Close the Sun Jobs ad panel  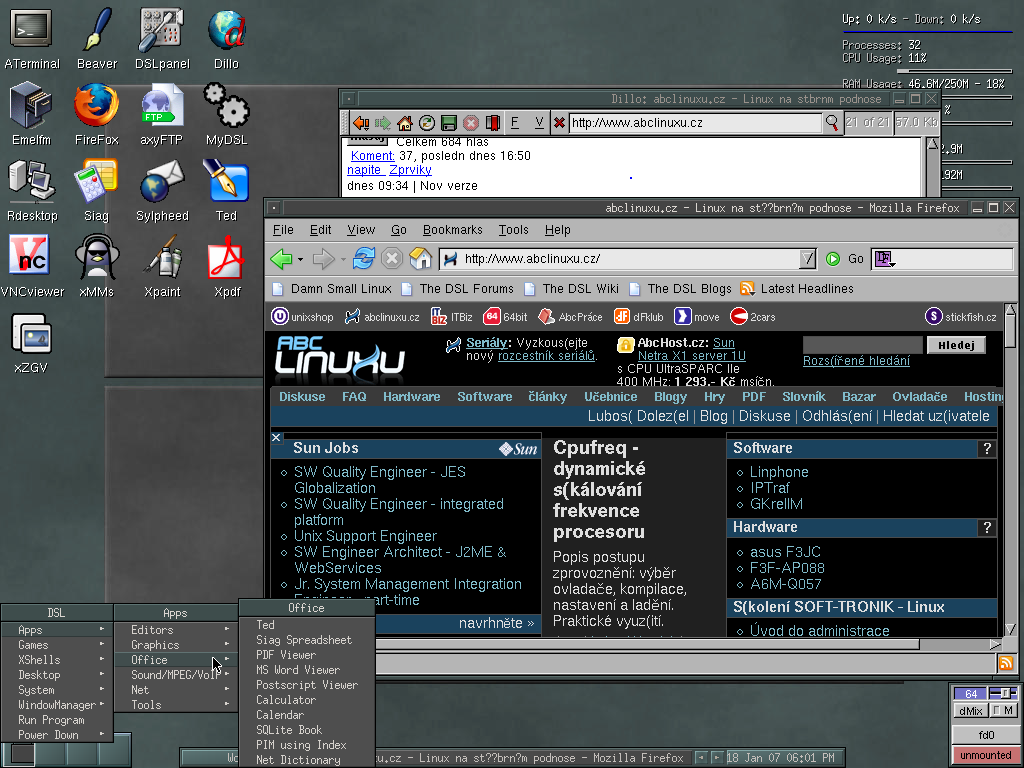click(x=276, y=438)
